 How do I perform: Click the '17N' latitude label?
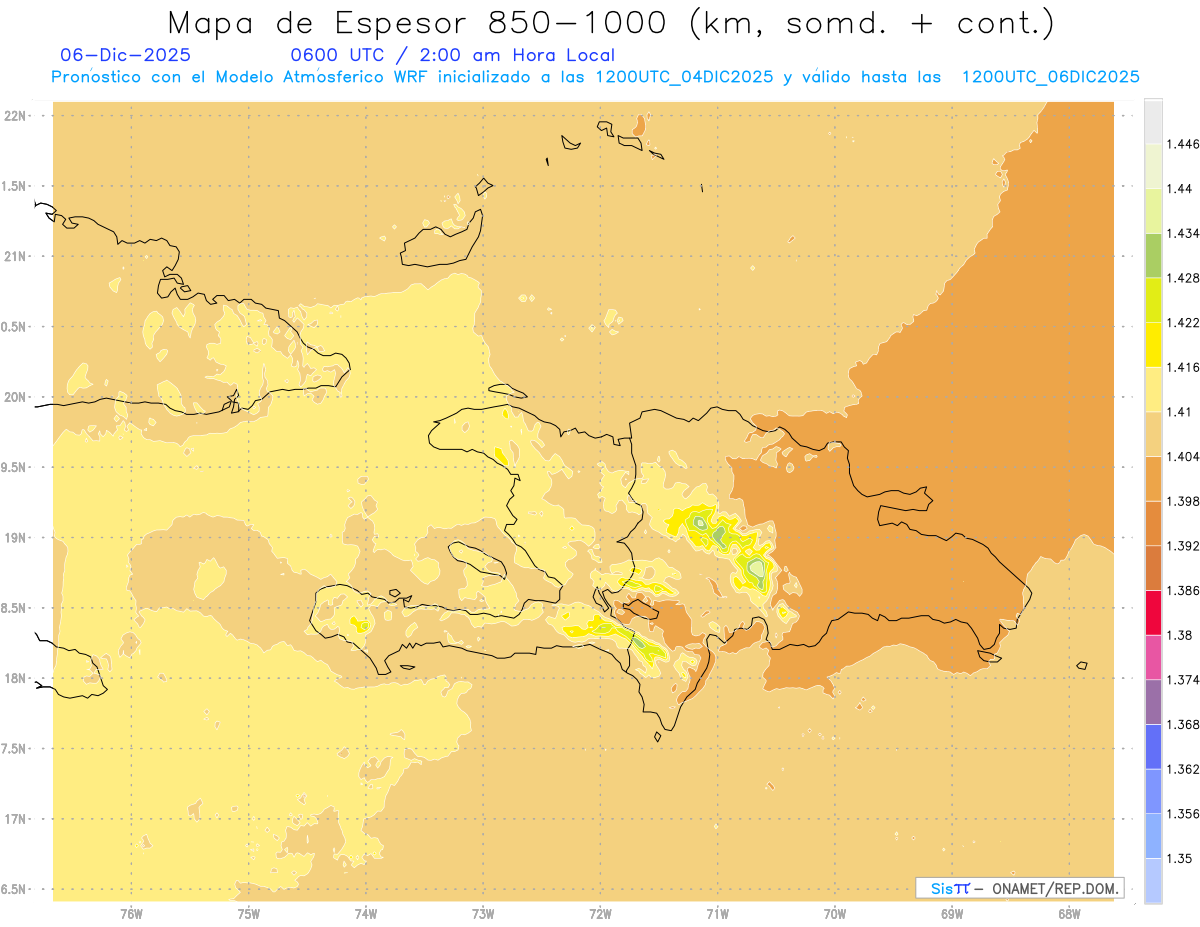(15, 820)
